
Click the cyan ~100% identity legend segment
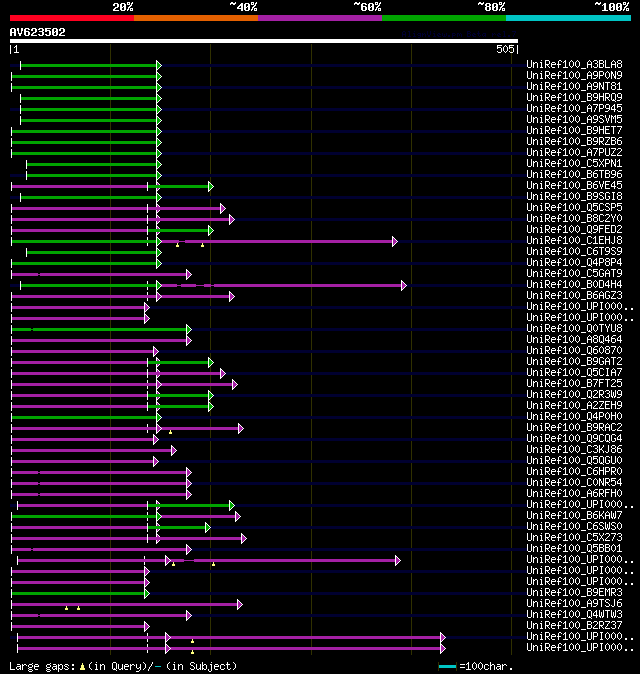tap(568, 18)
